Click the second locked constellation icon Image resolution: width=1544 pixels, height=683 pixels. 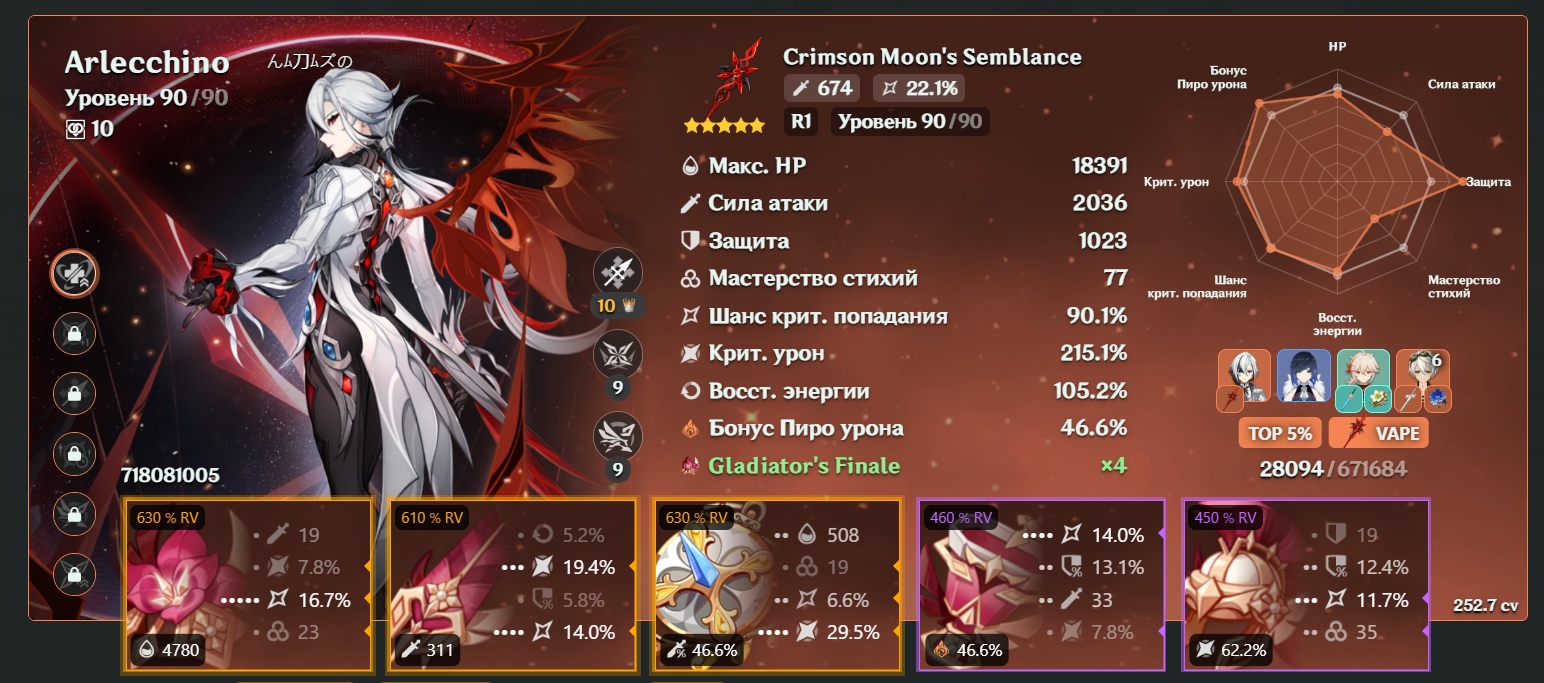coord(75,394)
